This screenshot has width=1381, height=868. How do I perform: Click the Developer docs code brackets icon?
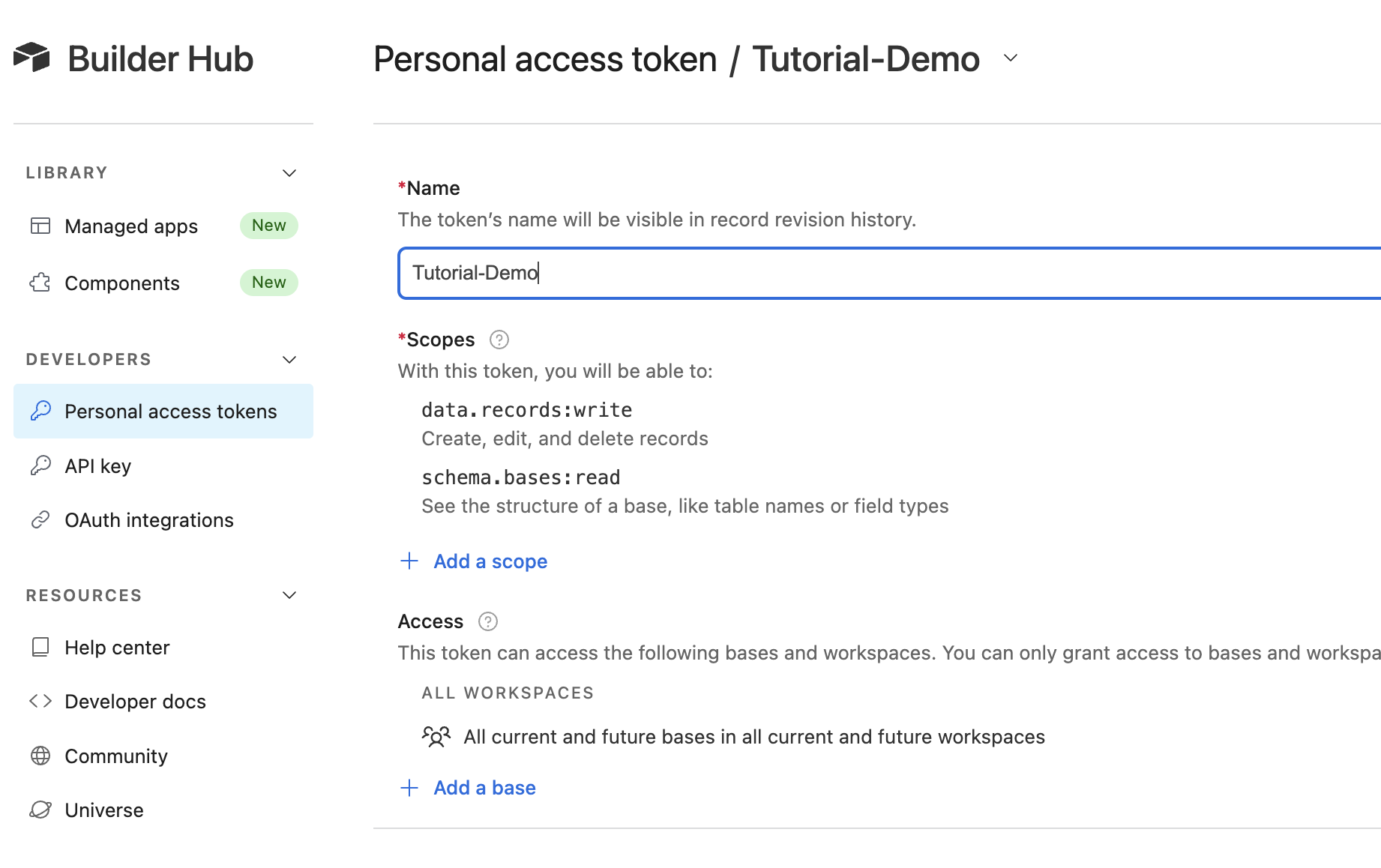tap(39, 701)
